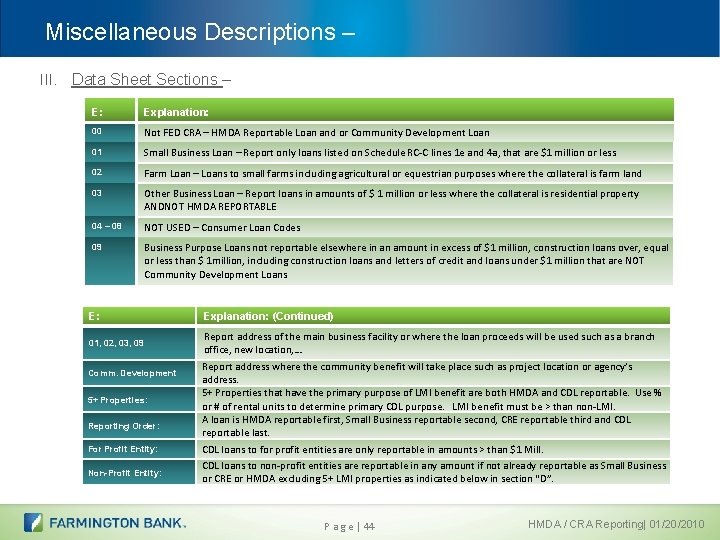The width and height of the screenshot is (720, 540).
Task: Click 'A loan is HMDA reportable first' text
Action: click(416, 426)
